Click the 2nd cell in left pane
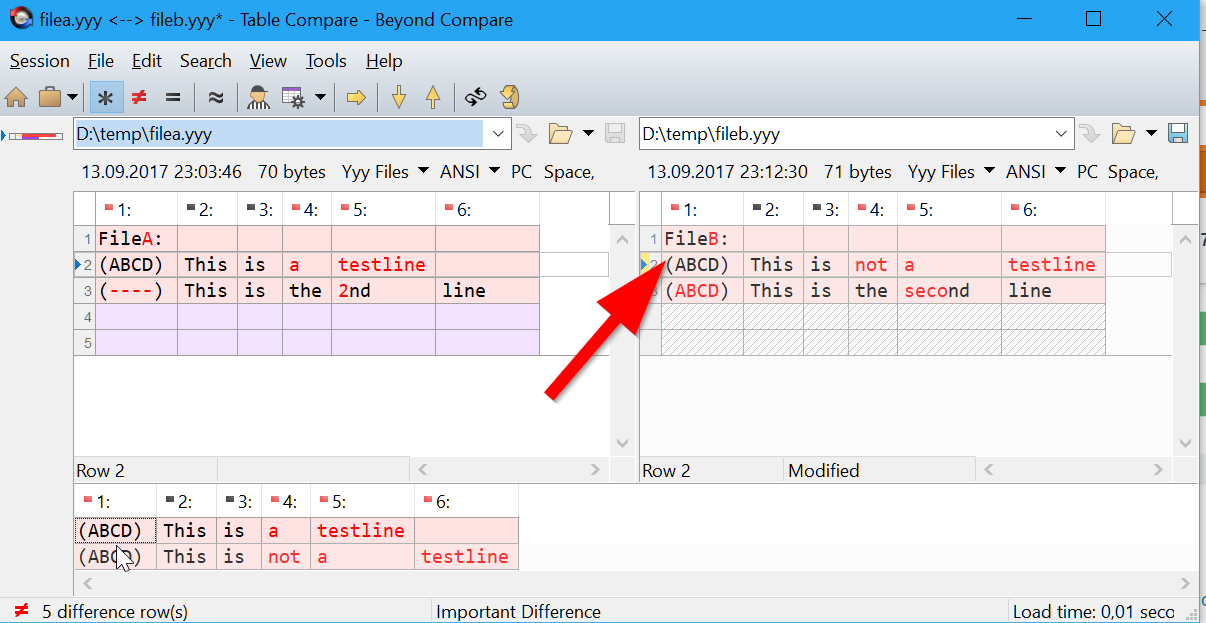 click(x=384, y=291)
